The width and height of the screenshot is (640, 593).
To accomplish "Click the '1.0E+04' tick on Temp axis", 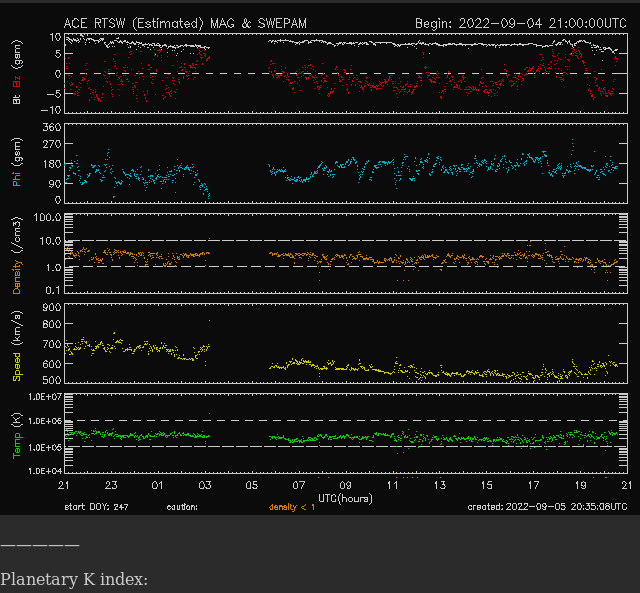I will coord(45,471).
